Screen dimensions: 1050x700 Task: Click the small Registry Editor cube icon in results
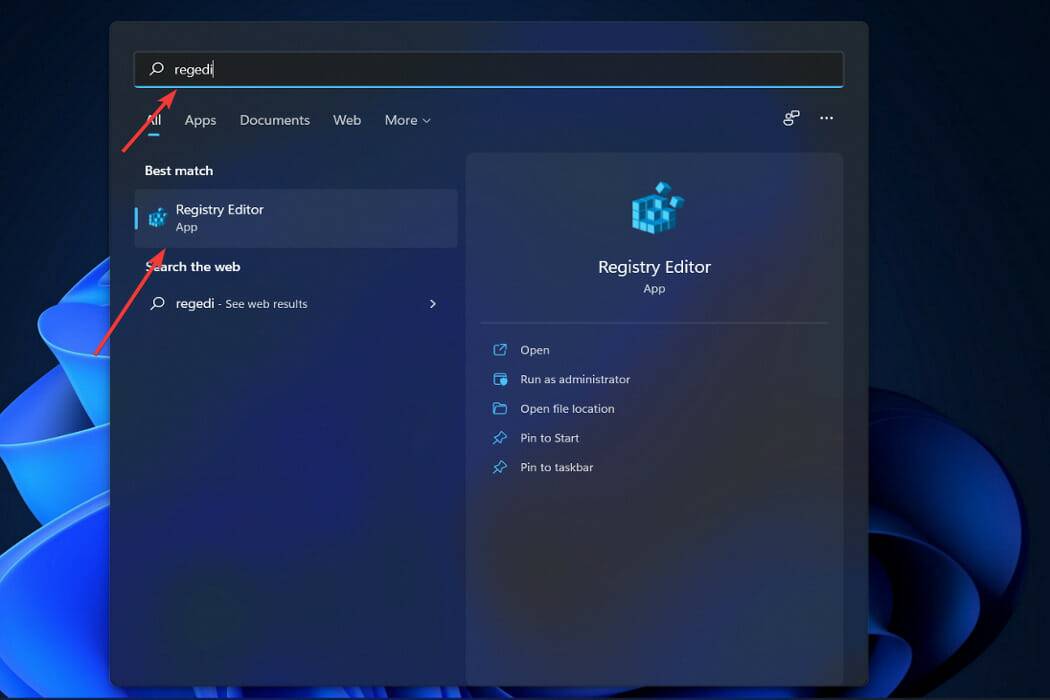157,218
